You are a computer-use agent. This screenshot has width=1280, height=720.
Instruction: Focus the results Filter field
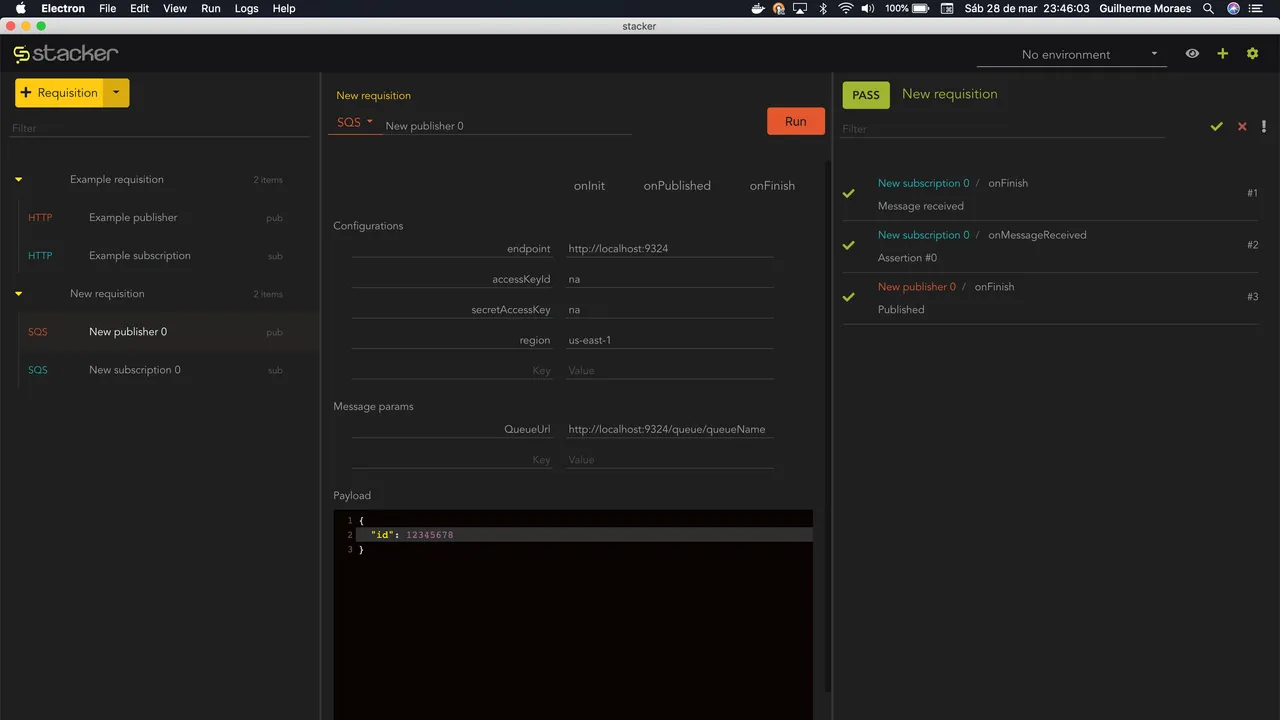click(1003, 128)
